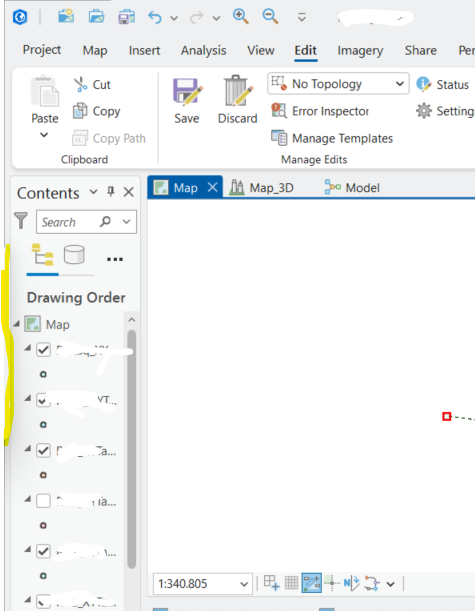This screenshot has width=475, height=611.
Task: Switch to the Insert ribbon tab
Action: pos(144,50)
